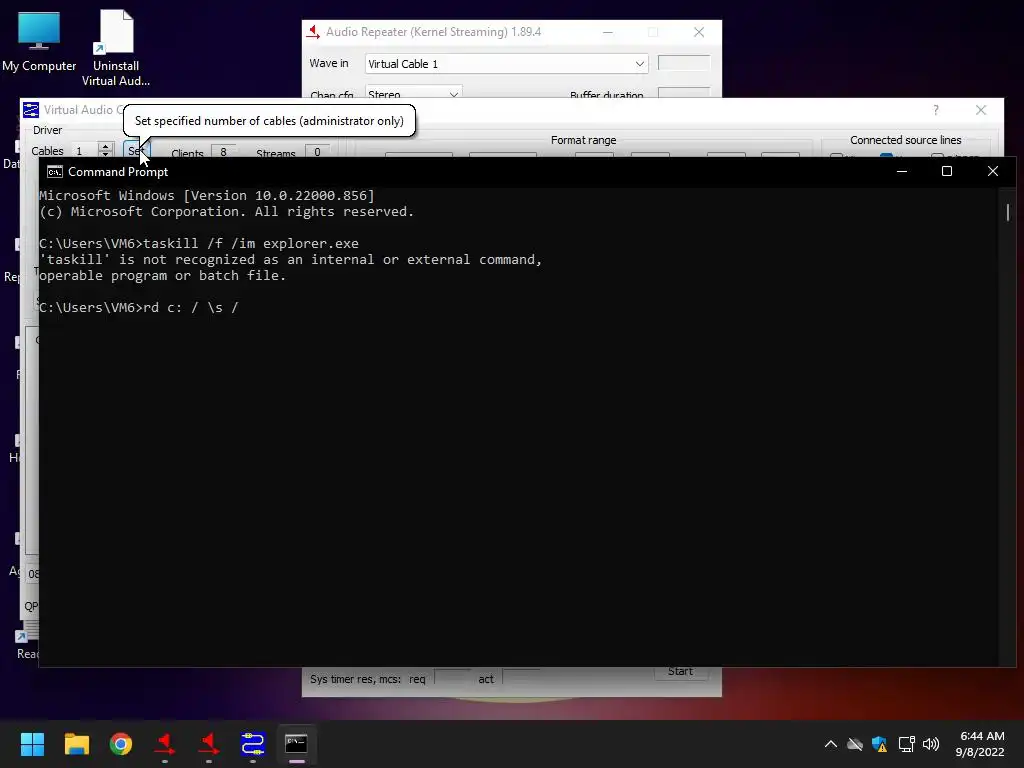The height and width of the screenshot is (768, 1024).
Task: Click the Virtual Audio Cable window title icon
Action: coord(31,110)
